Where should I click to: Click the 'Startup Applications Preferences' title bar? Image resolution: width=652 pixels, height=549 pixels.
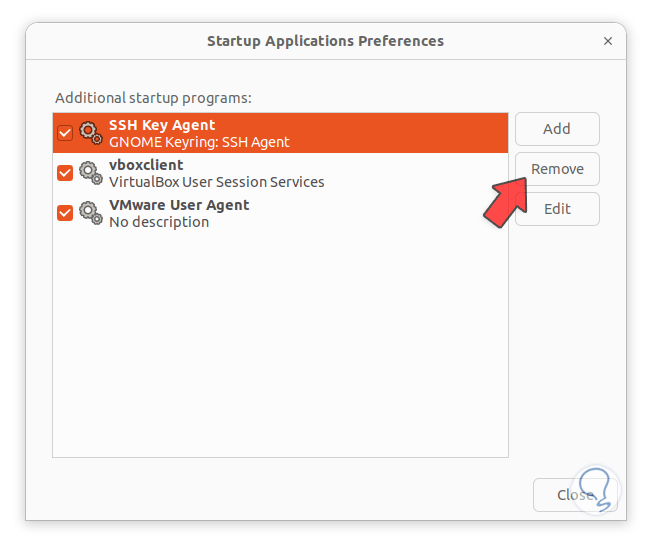325,41
